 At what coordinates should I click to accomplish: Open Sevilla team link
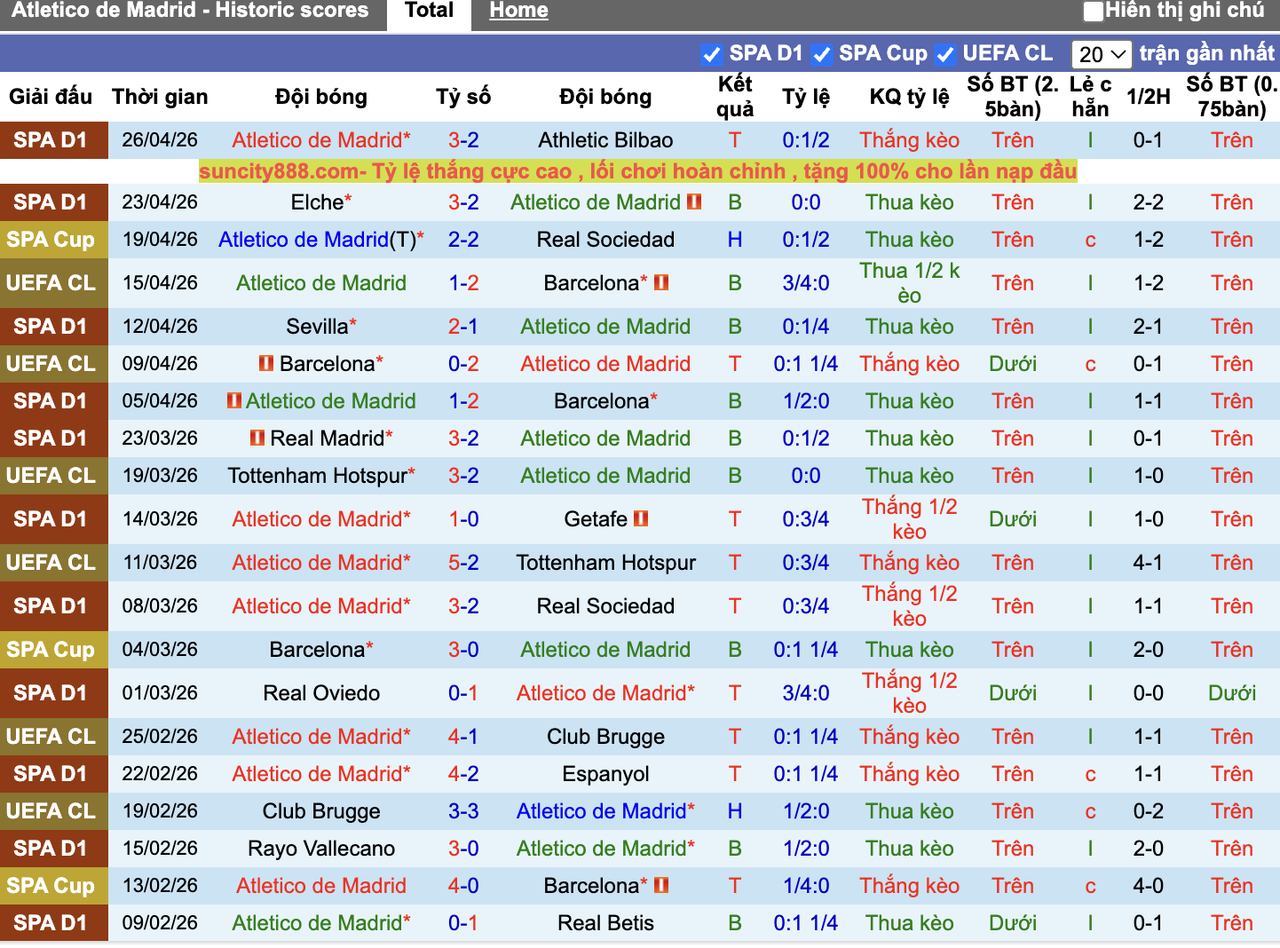(317, 326)
